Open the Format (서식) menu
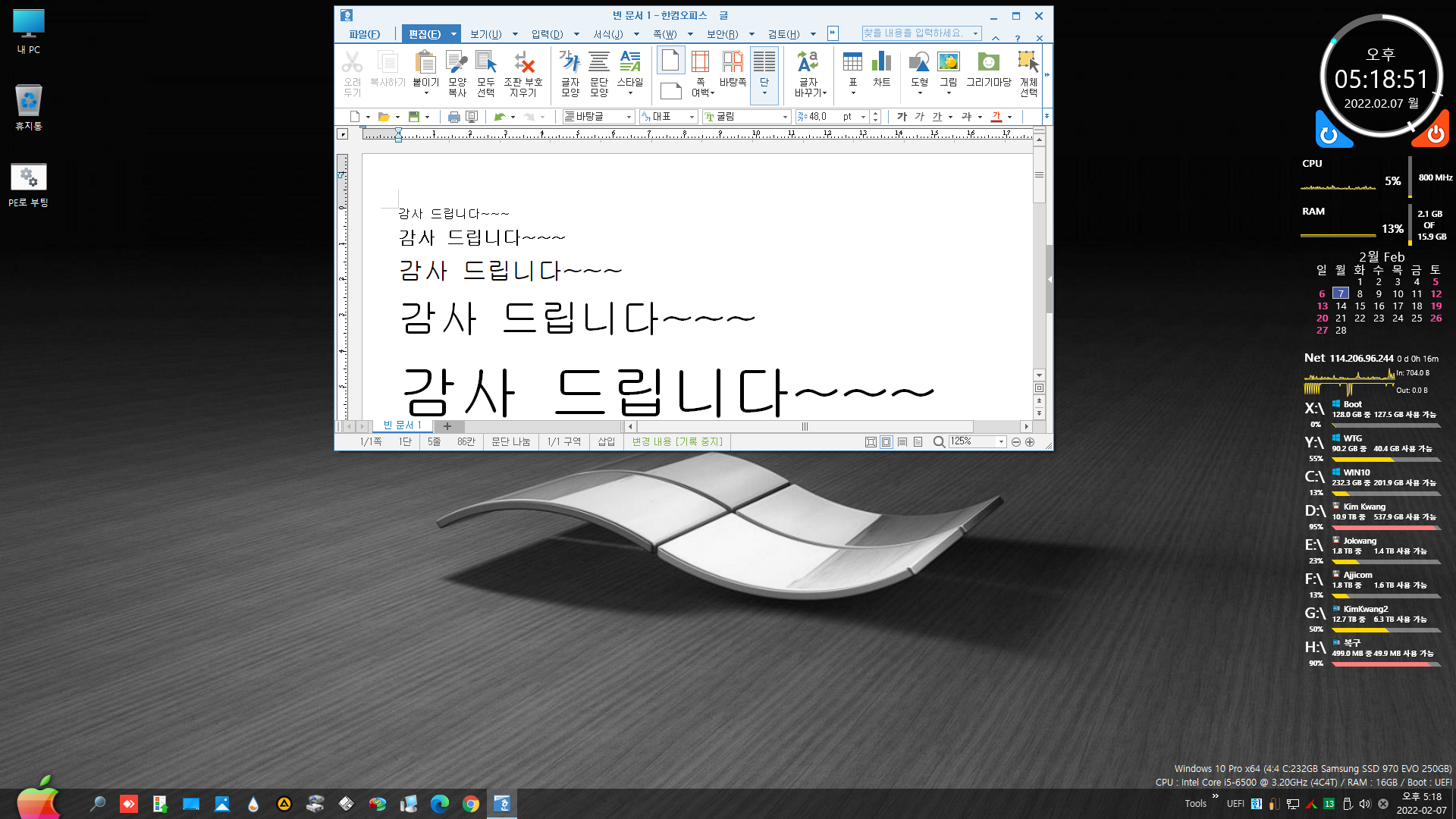Screen dimensions: 1456x819 608,34
